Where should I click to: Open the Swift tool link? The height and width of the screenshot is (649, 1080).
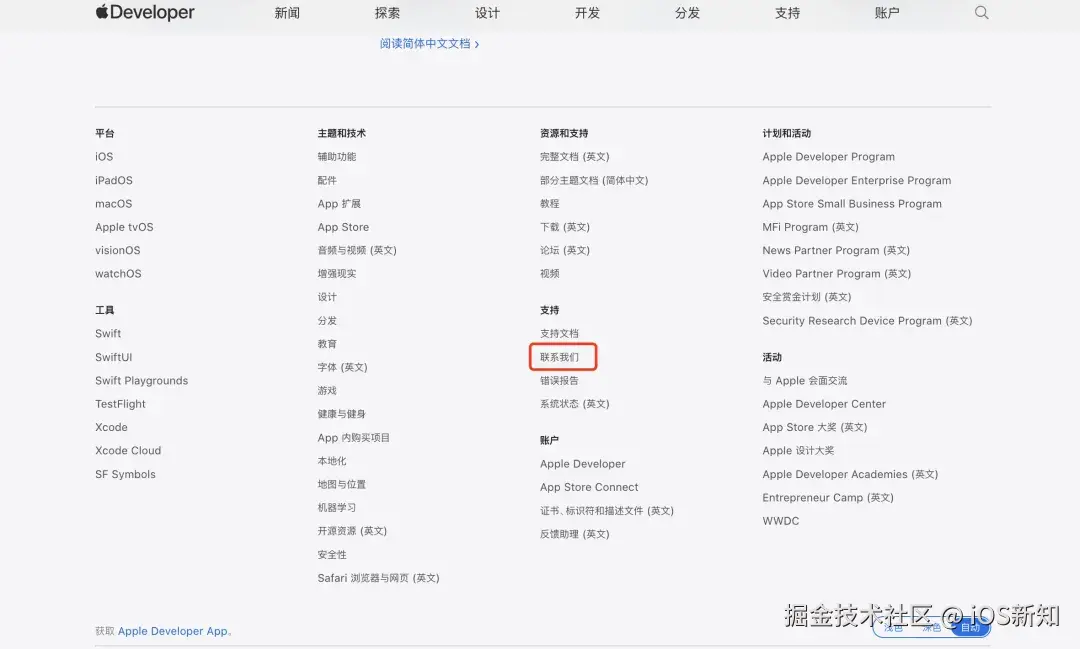pyautogui.click(x=108, y=333)
